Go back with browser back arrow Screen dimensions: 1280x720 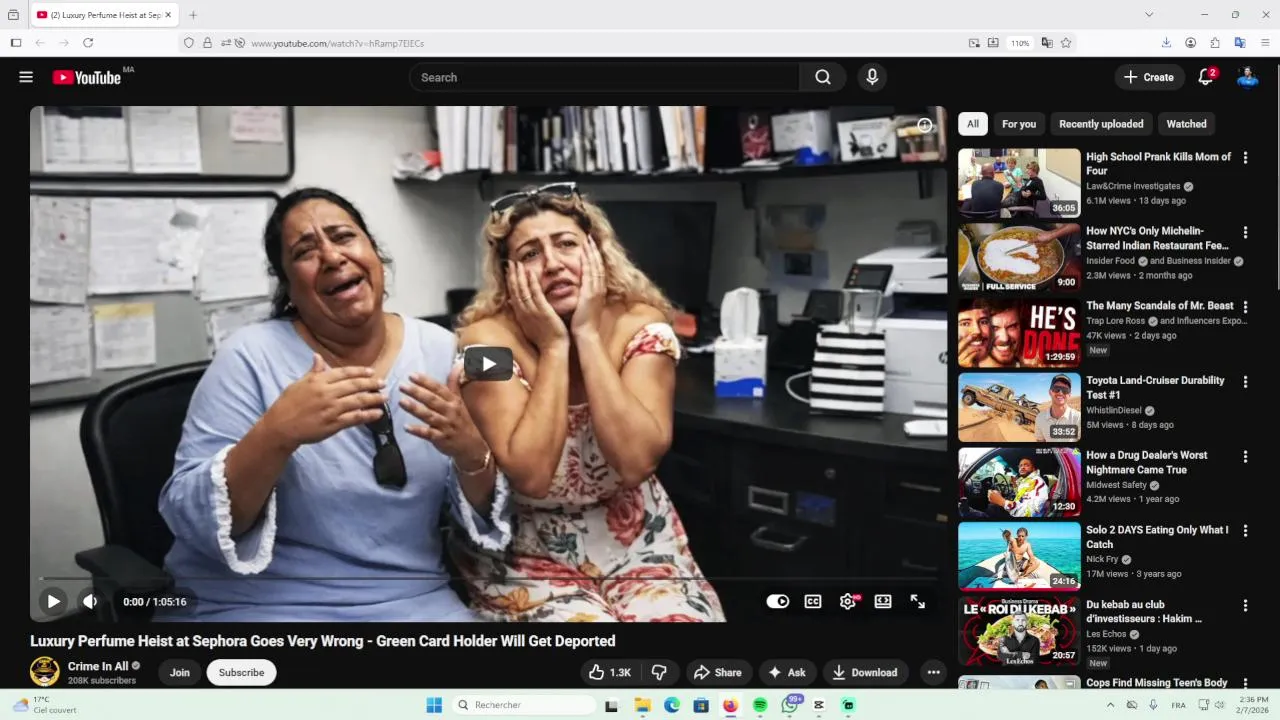40,43
